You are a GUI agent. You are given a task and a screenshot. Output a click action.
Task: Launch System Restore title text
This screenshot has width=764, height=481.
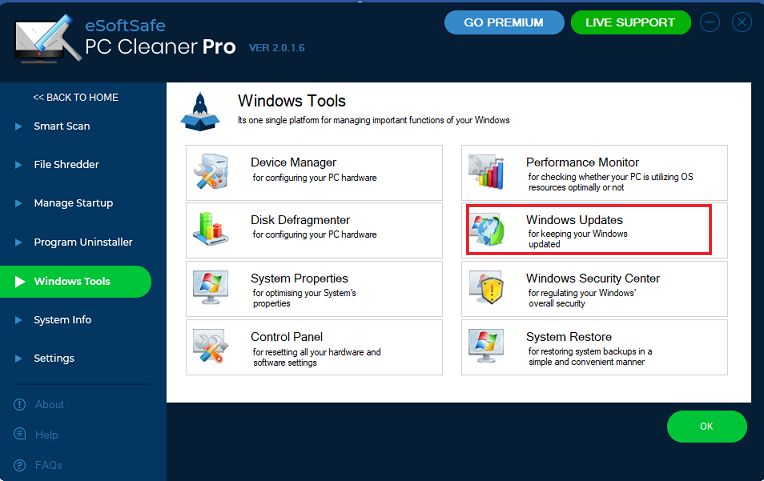click(x=569, y=337)
